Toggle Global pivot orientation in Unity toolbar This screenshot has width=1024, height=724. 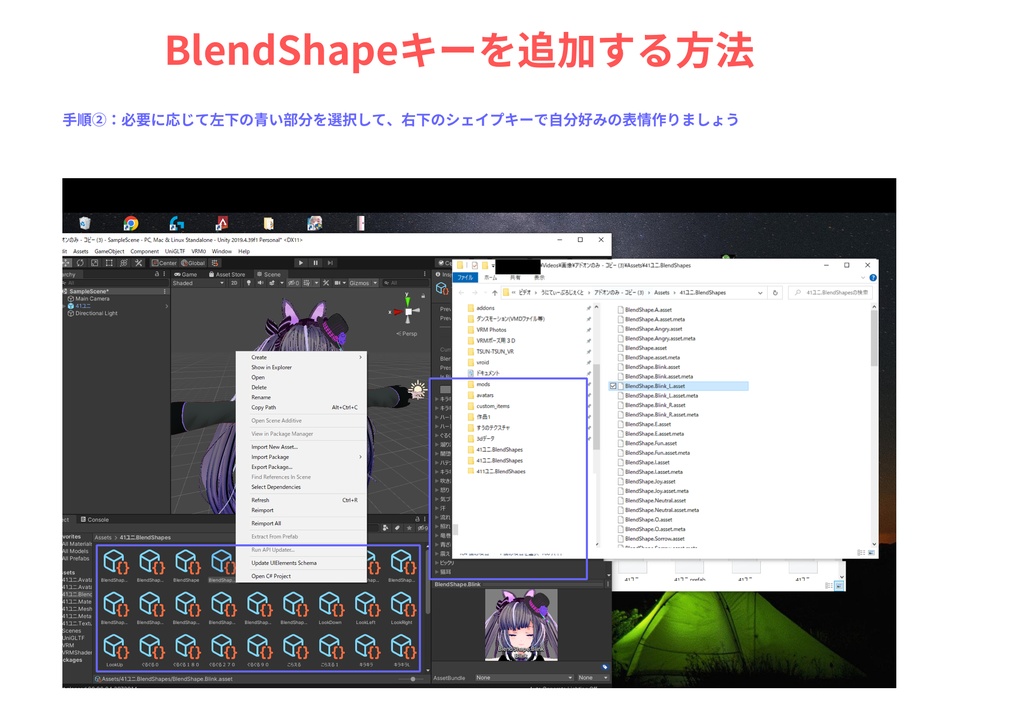pos(191,262)
